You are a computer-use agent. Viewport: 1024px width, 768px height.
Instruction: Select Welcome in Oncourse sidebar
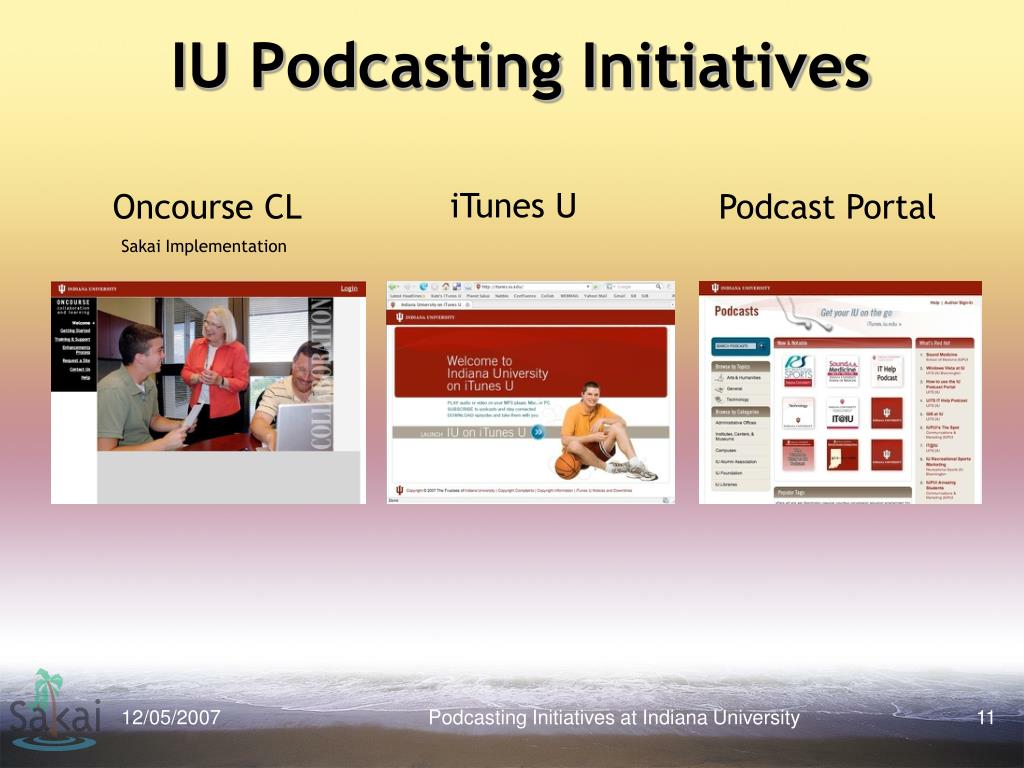coord(82,323)
